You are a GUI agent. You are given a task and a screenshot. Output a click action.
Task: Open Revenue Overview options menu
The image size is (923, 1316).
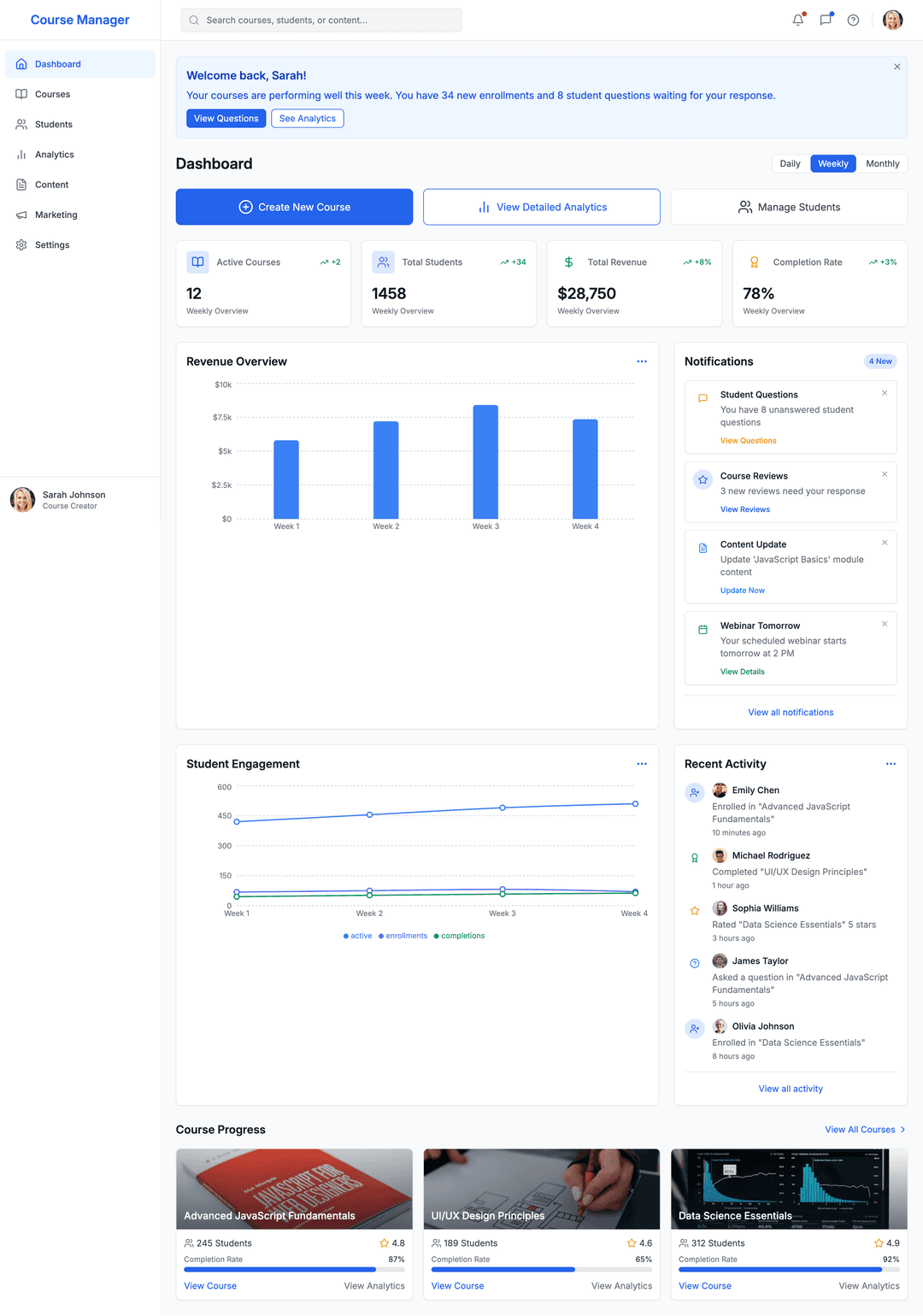click(642, 361)
